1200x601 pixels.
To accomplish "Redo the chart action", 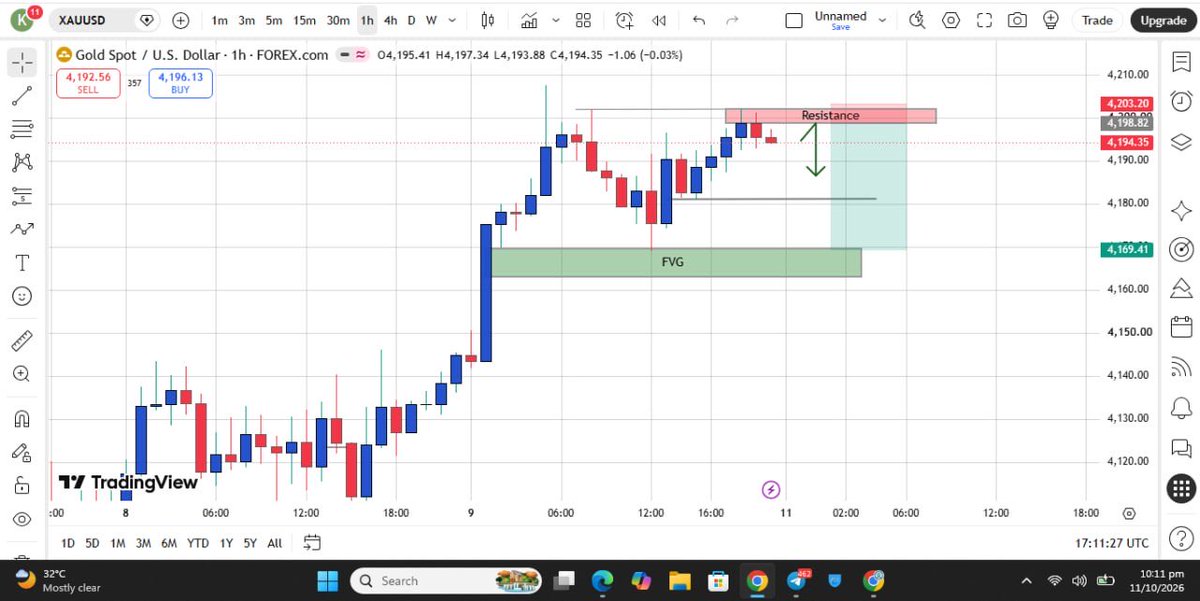I will [x=732, y=20].
